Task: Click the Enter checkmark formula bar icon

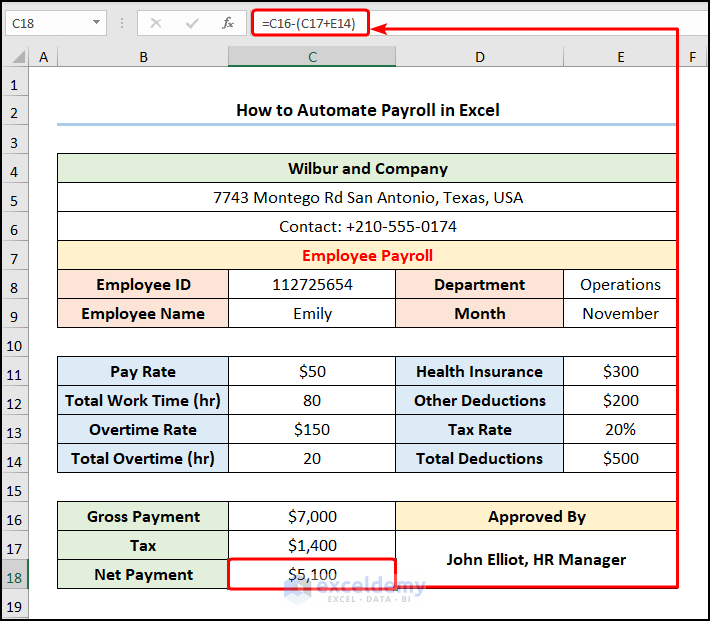Action: [192, 22]
